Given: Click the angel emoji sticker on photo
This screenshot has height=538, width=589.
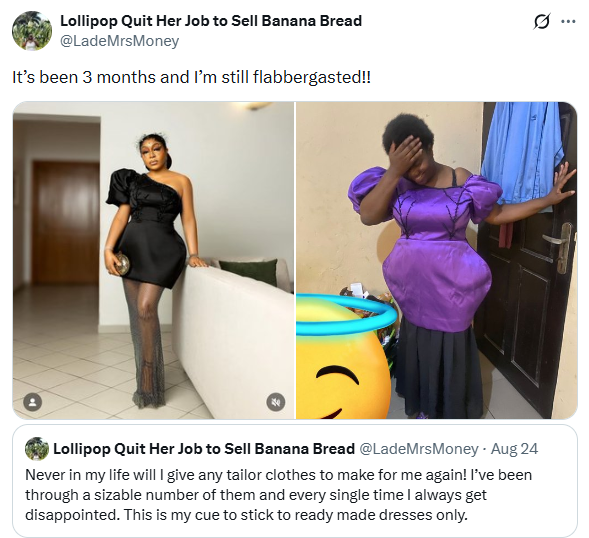Looking at the screenshot, I should [344, 357].
